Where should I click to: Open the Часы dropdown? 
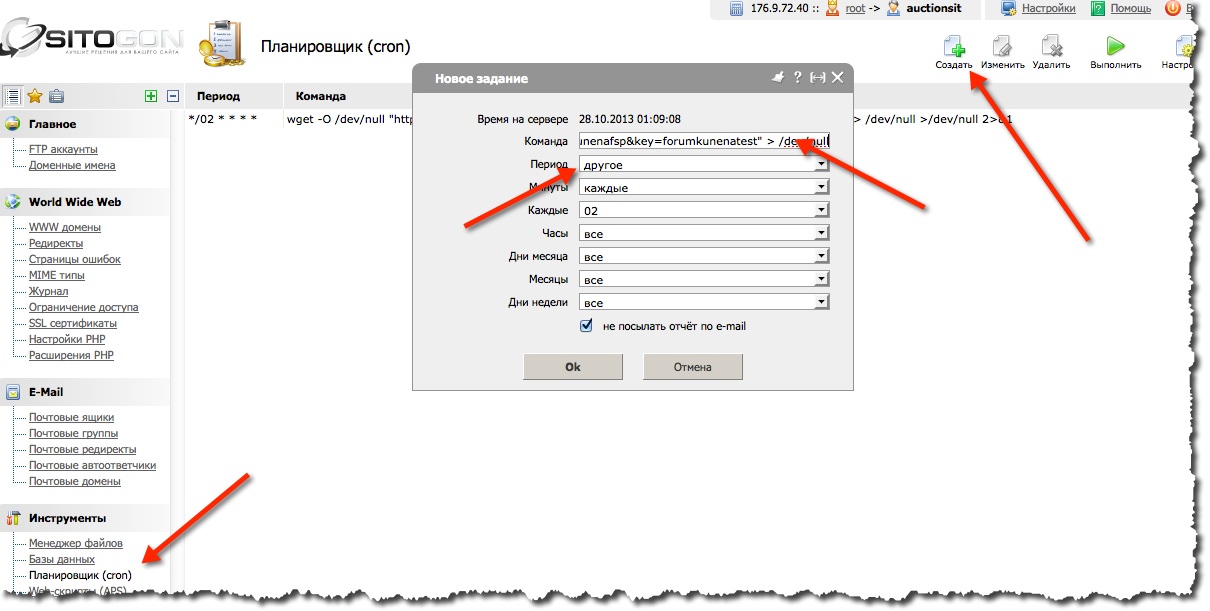[x=704, y=234]
